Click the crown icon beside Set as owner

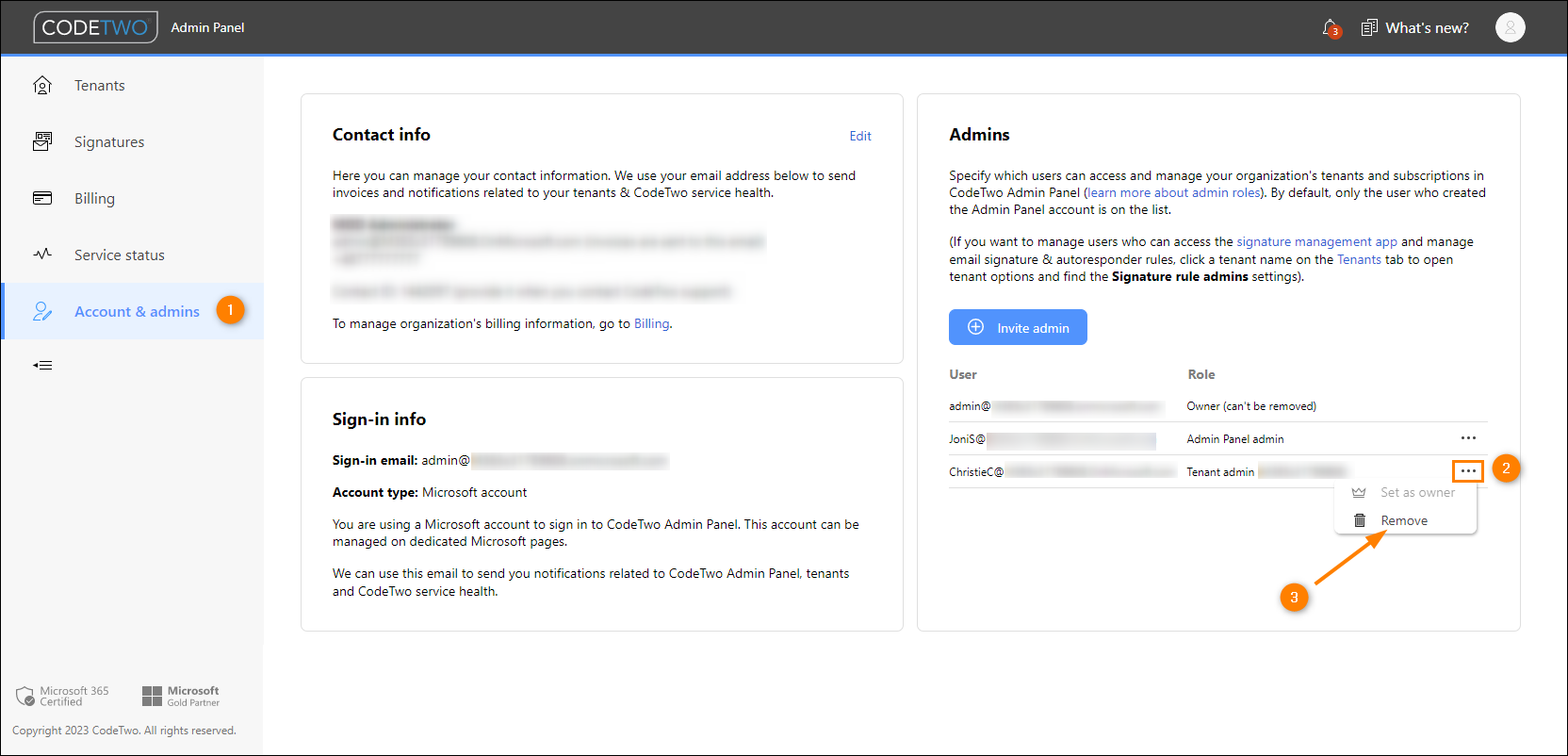(1359, 492)
